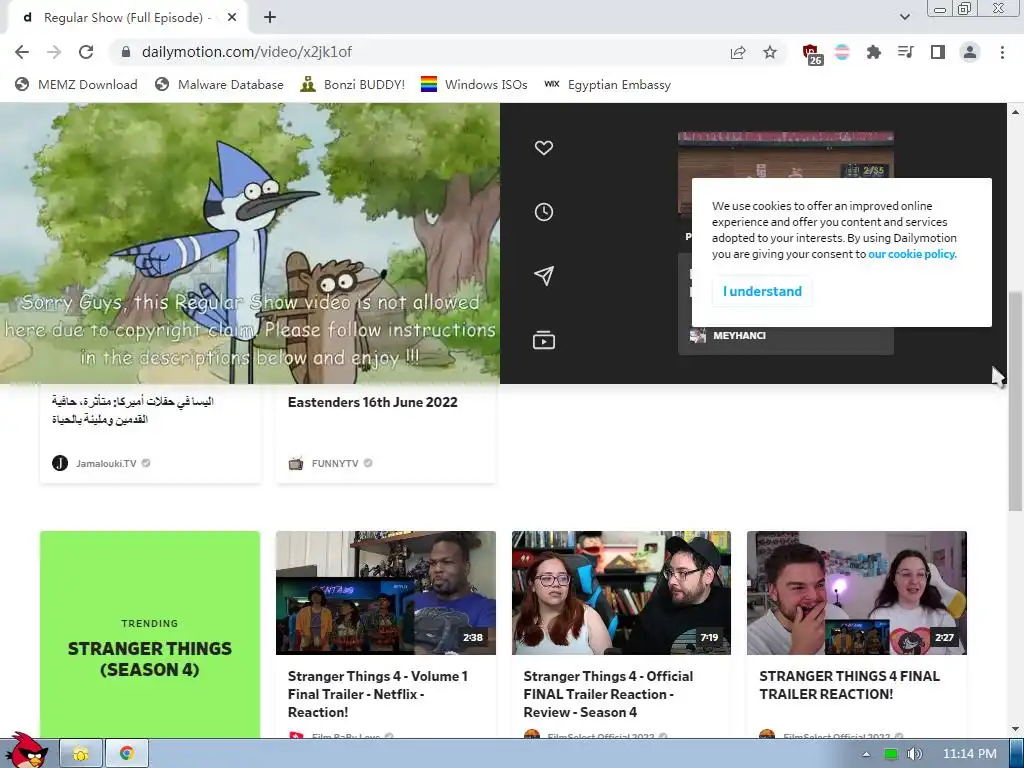This screenshot has width=1024, height=768.
Task: Open the Windows ISOs bookmark
Action: (x=474, y=85)
